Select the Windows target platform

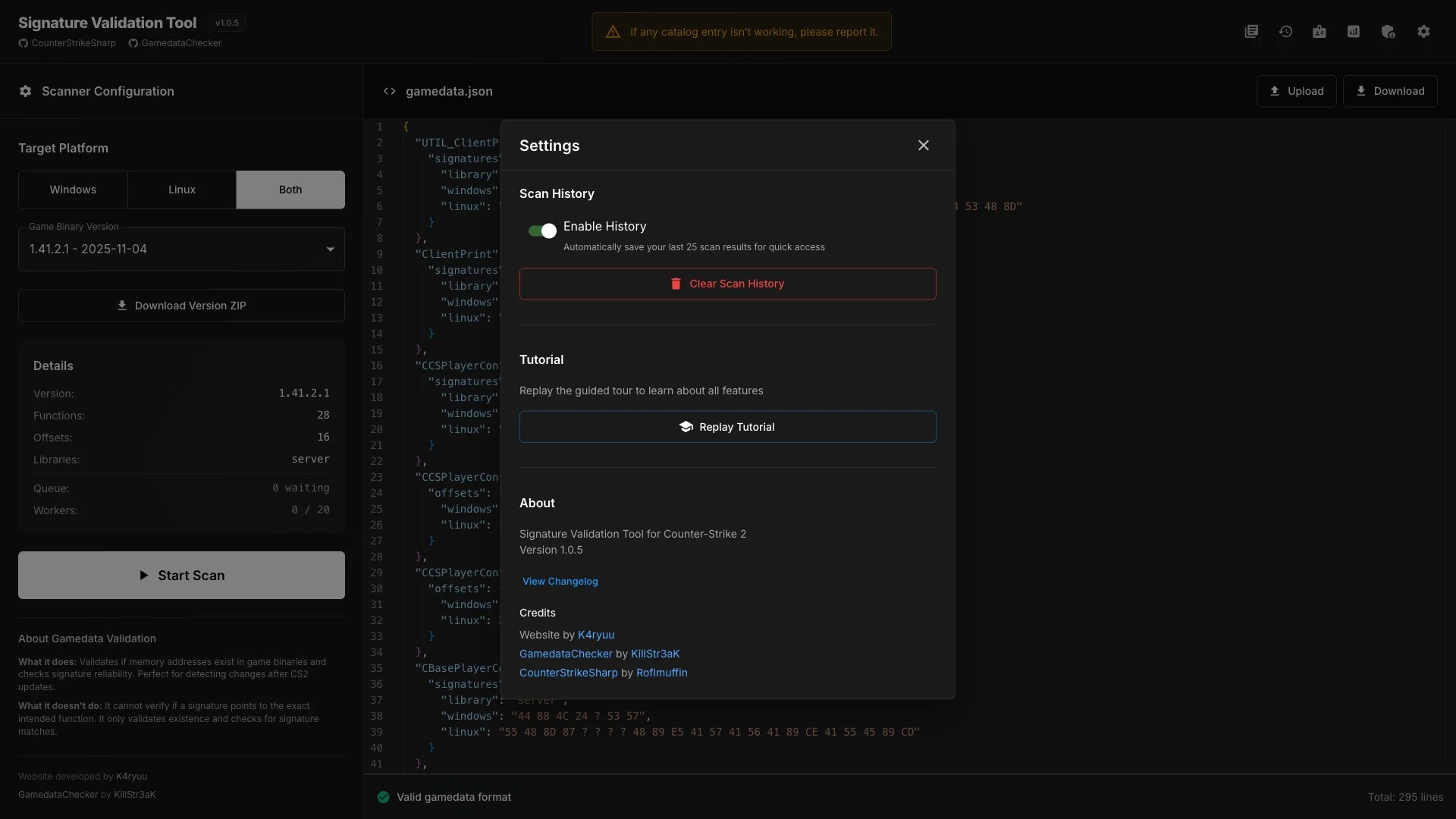[x=73, y=190]
